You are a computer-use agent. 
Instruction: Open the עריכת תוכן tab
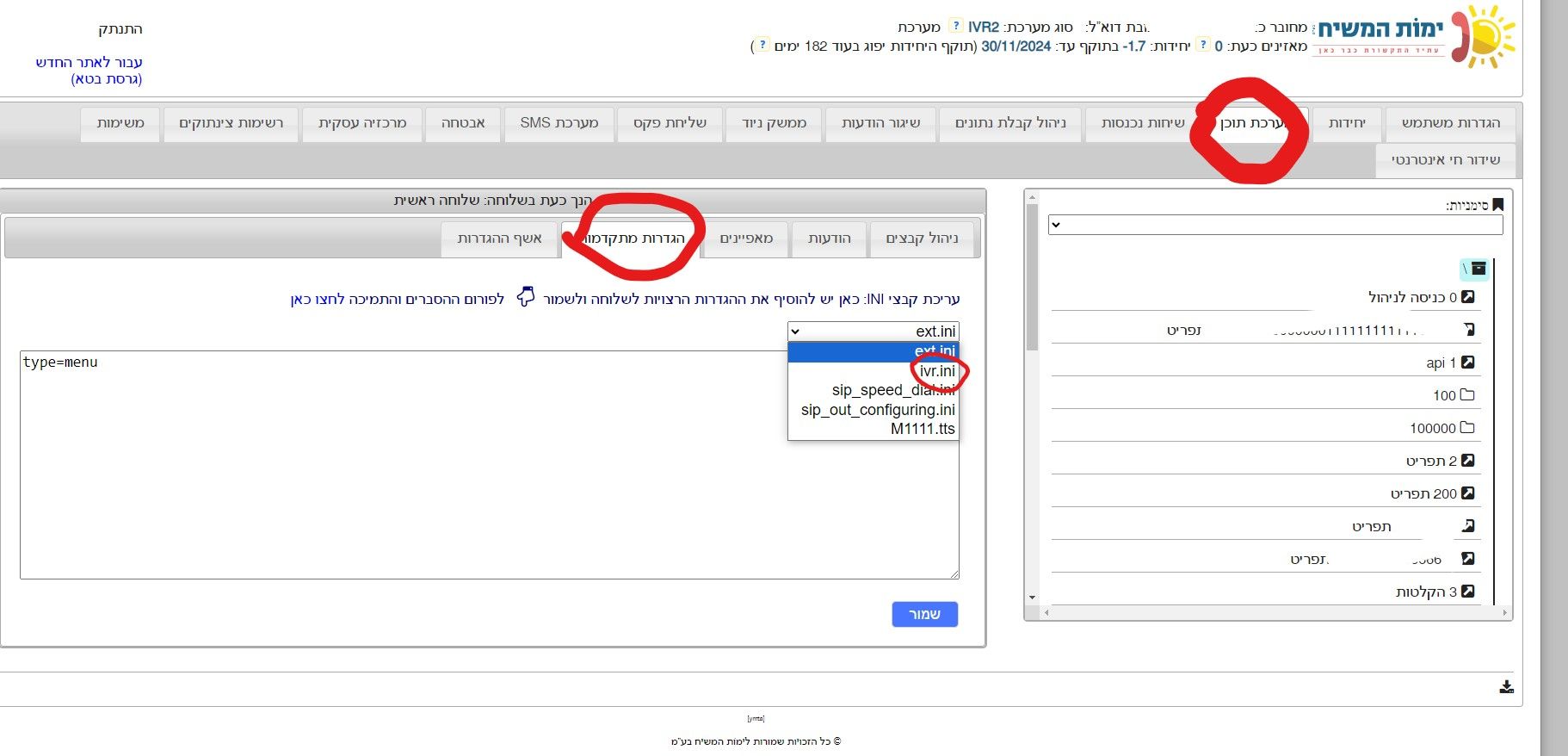(1253, 124)
